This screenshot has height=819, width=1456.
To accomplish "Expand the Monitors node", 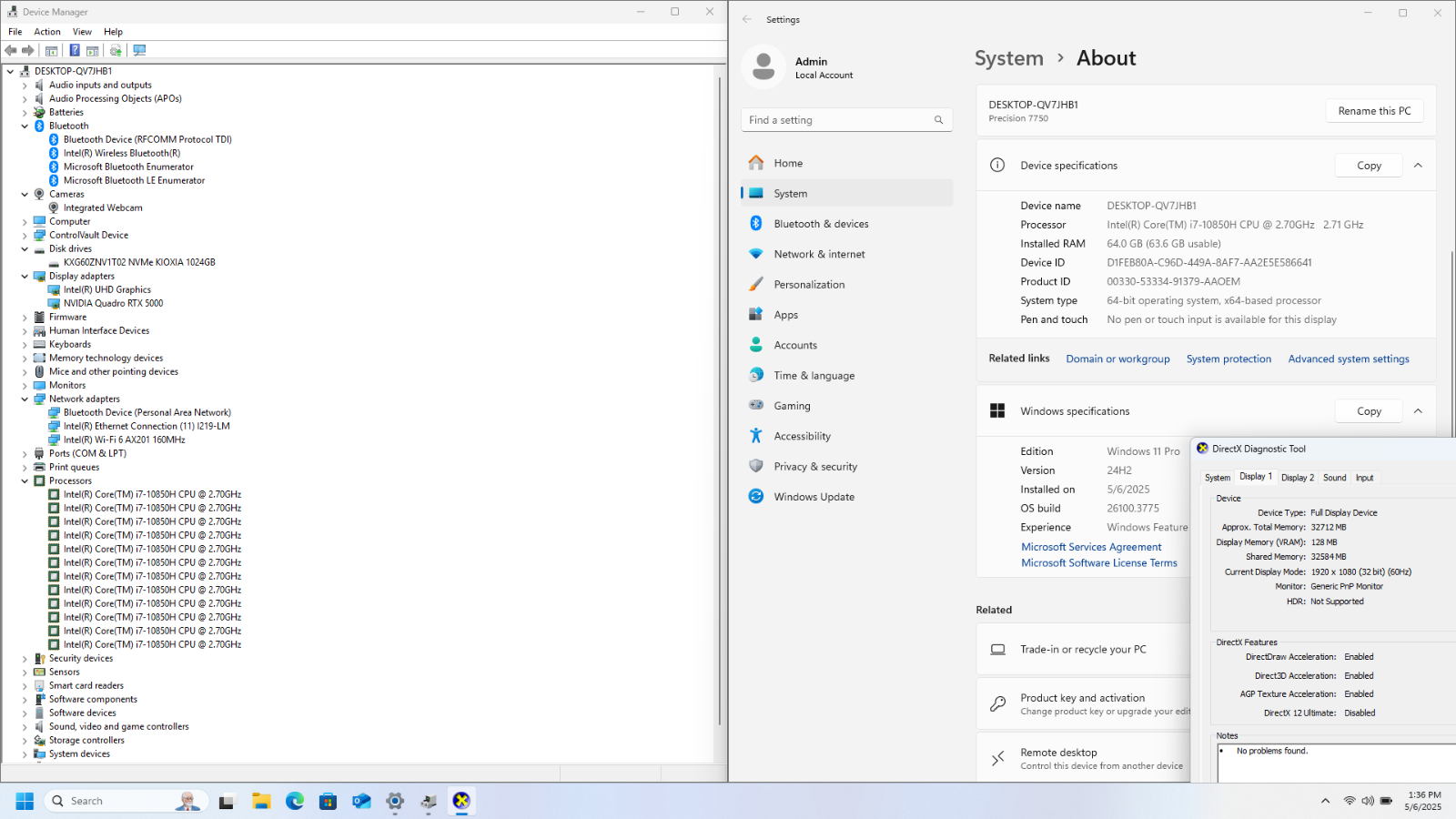I will click(25, 385).
